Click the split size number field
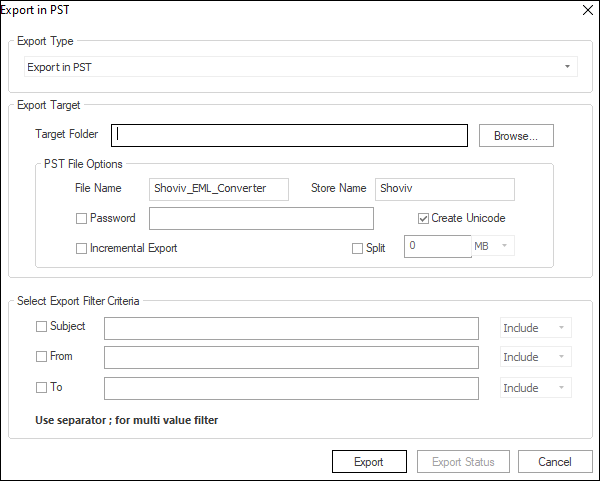This screenshot has width=600, height=481. pyautogui.click(x=438, y=246)
